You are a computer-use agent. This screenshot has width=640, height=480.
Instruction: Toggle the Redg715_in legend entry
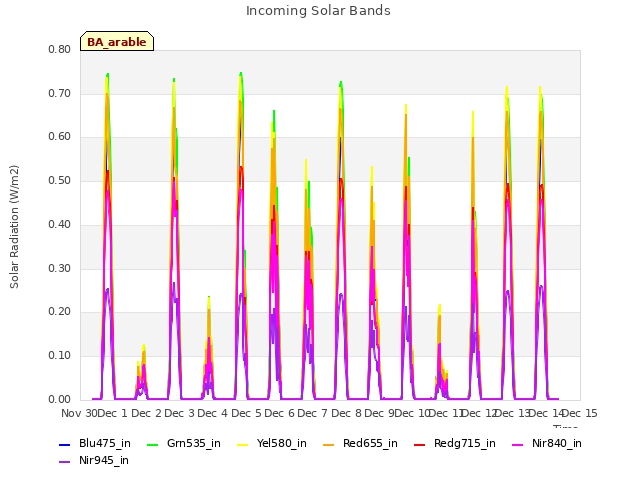(x=455, y=444)
